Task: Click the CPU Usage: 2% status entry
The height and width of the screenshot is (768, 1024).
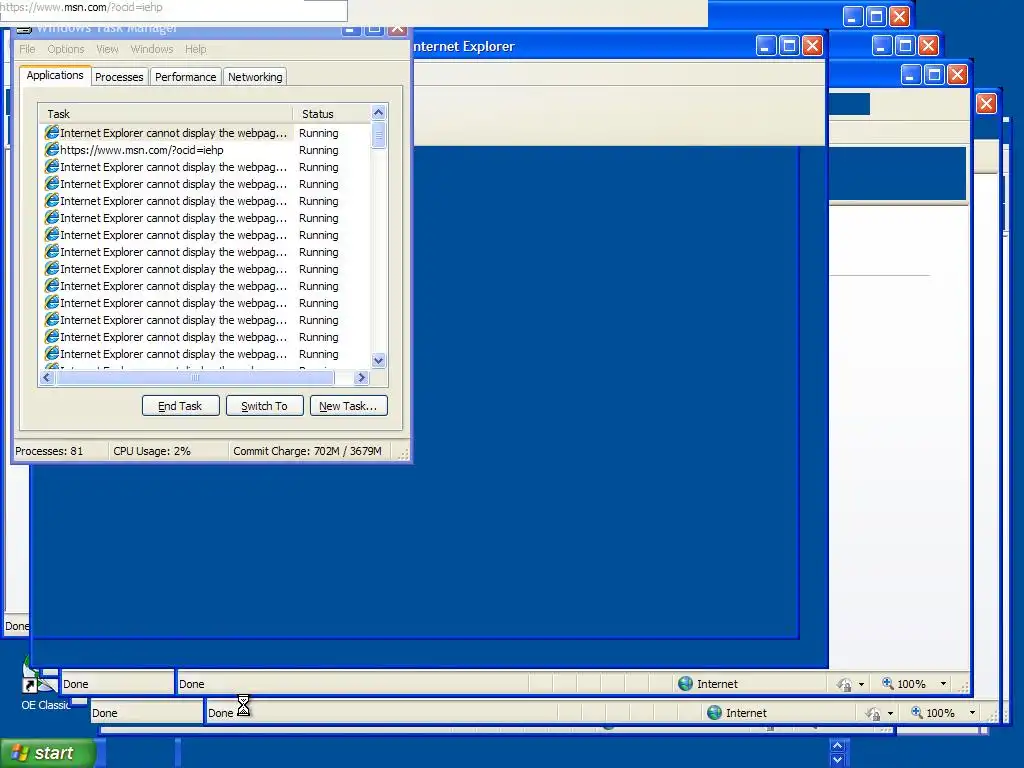Action: pyautogui.click(x=152, y=451)
